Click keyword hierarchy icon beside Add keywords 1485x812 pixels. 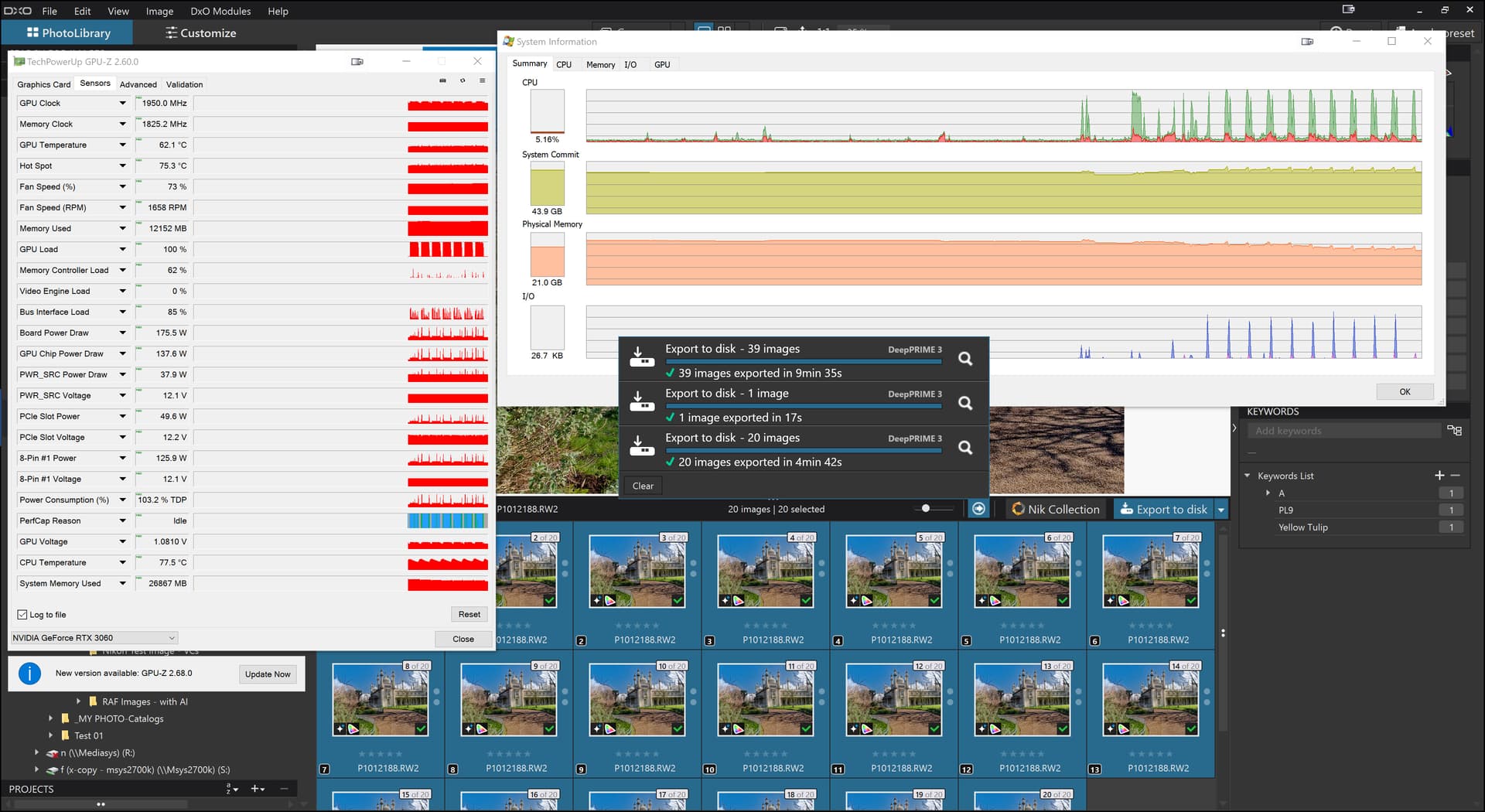1454,431
